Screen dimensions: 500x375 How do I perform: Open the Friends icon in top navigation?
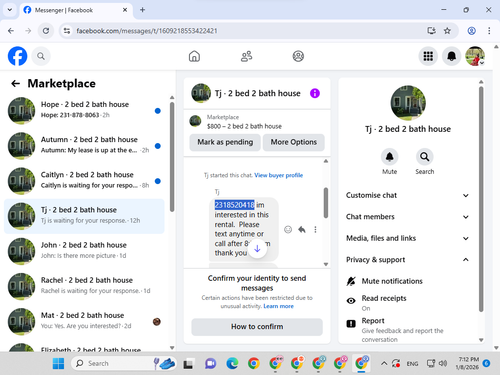[x=246, y=56]
